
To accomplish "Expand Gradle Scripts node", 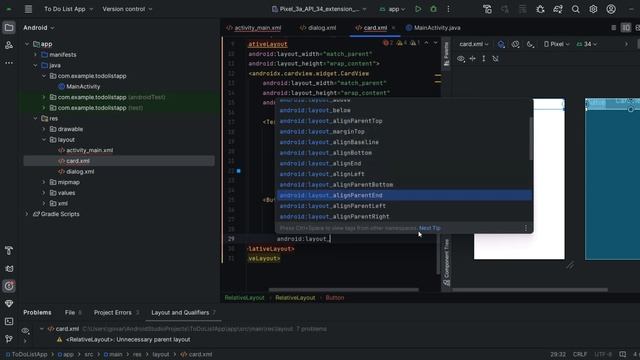I will click(x=27, y=214).
